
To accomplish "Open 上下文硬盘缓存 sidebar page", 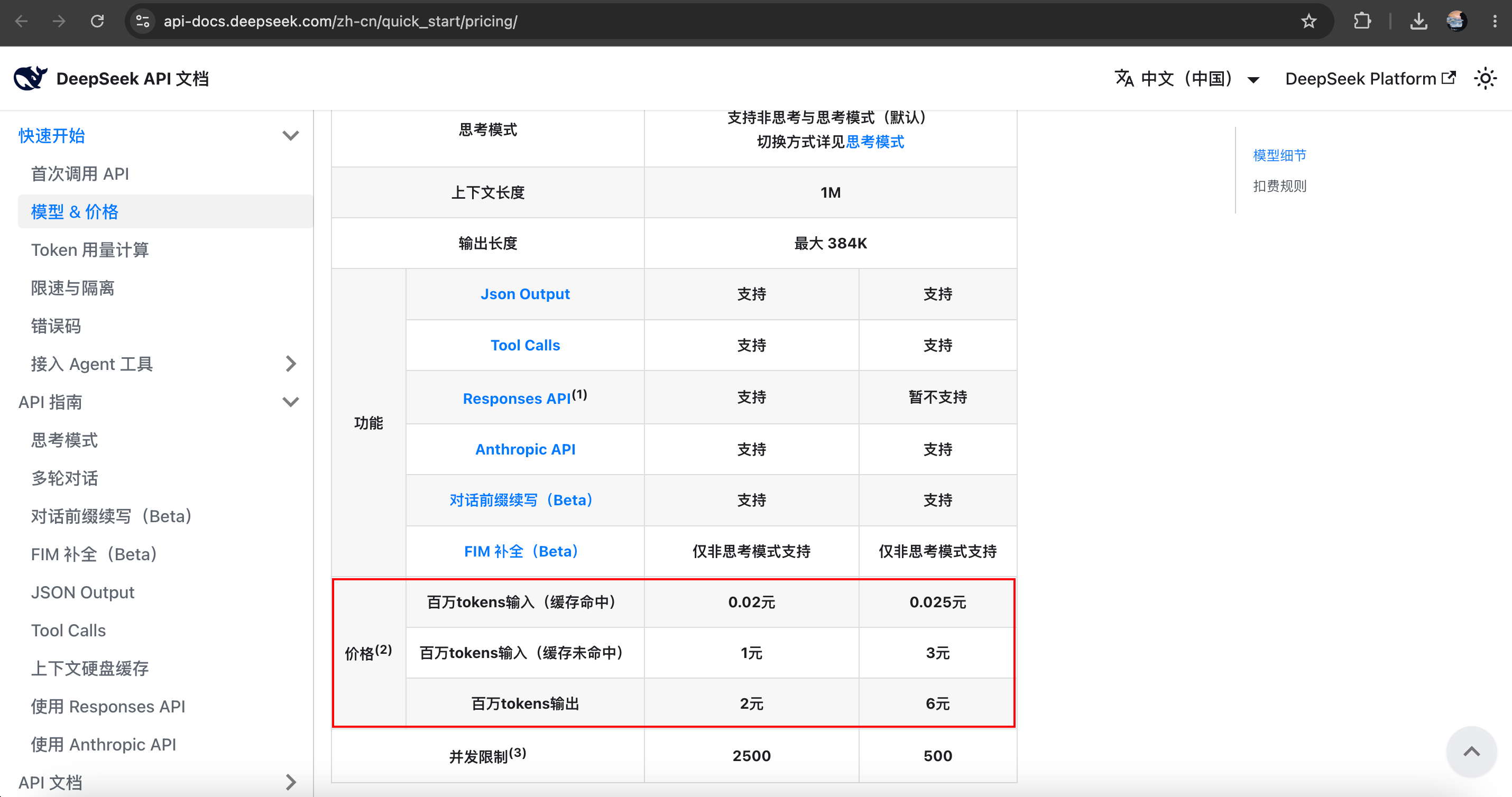I will (x=90, y=669).
